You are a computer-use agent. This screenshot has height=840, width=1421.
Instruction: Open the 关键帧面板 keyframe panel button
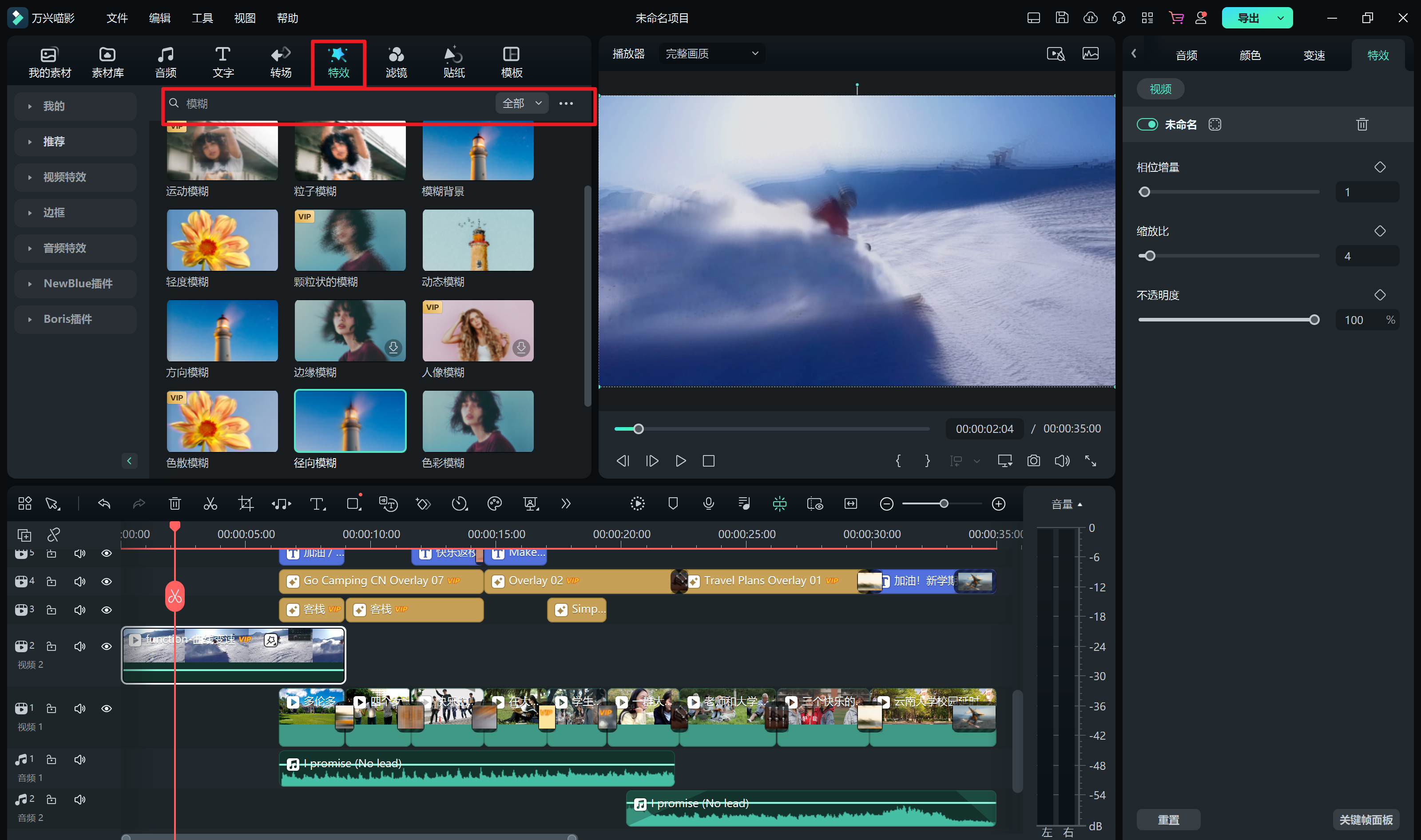coord(1365,819)
